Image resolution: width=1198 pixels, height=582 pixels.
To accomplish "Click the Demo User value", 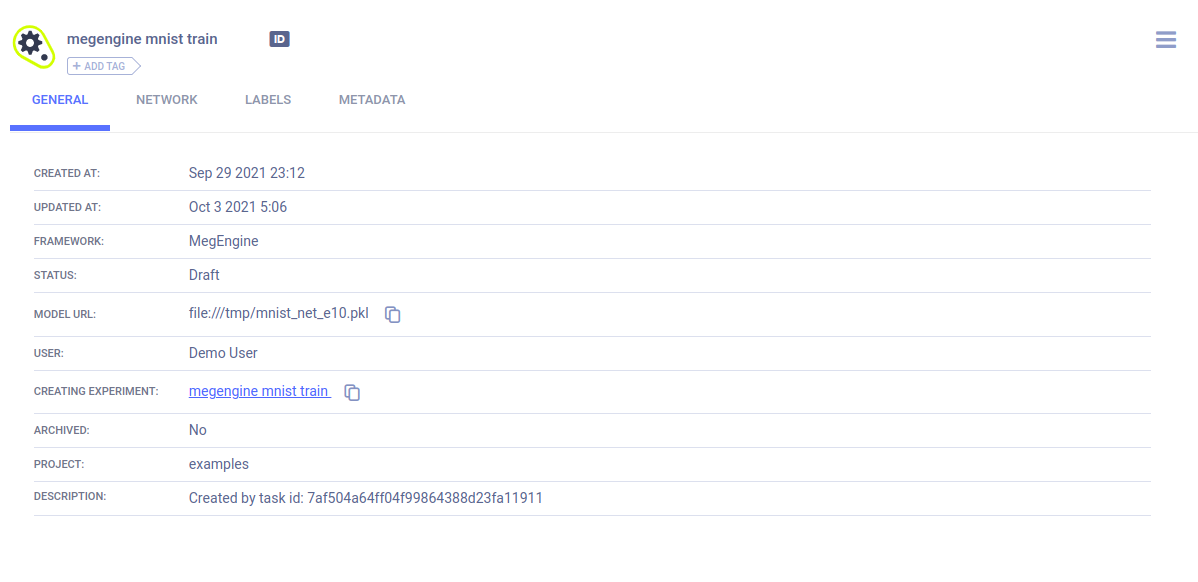I will tap(223, 353).
